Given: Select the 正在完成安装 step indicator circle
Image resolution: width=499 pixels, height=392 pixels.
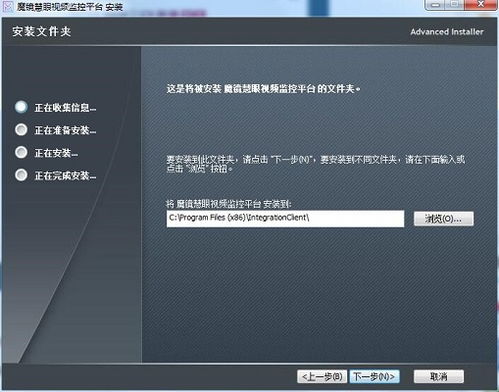Looking at the screenshot, I should (21, 175).
